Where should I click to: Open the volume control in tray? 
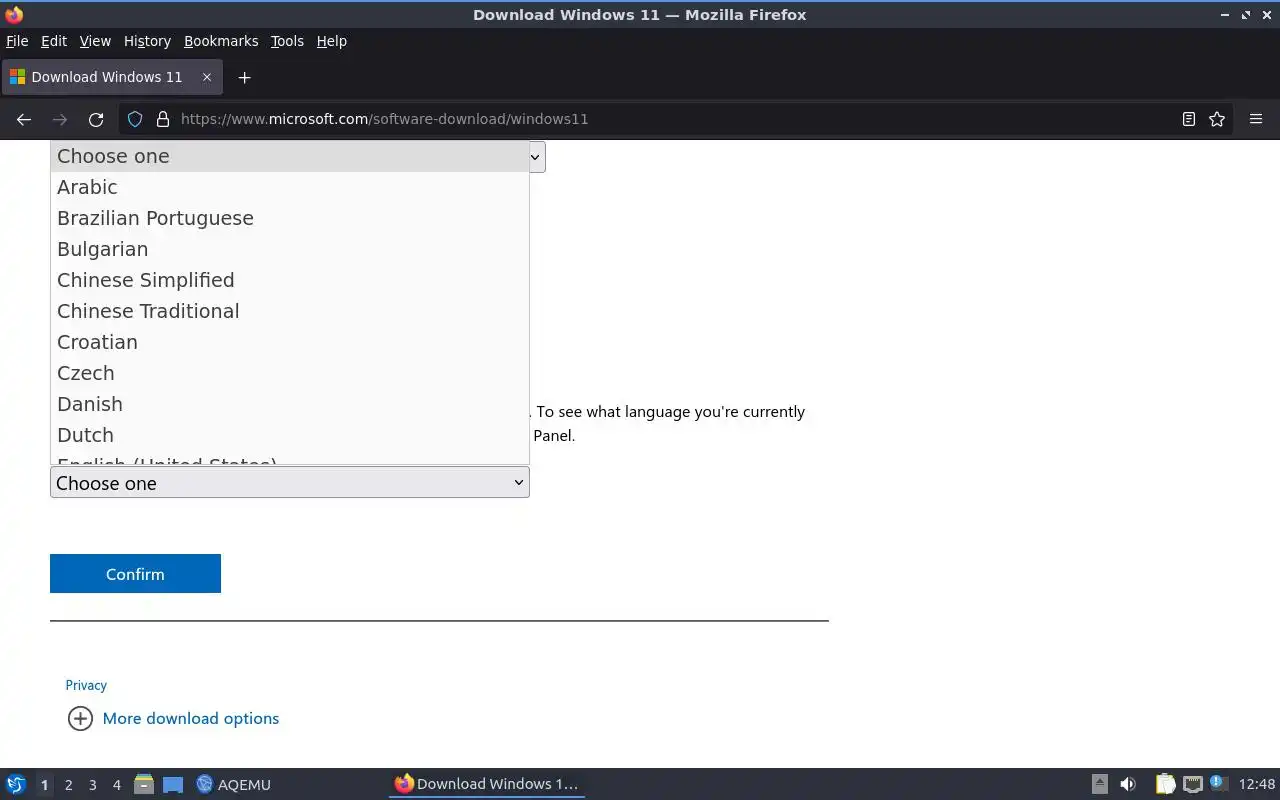pyautogui.click(x=1128, y=784)
